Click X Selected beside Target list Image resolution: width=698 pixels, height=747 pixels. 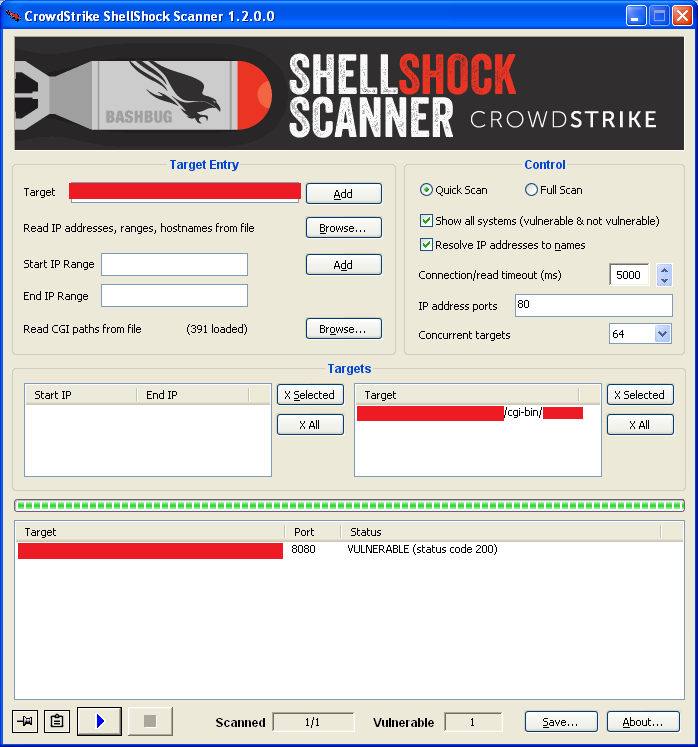tap(640, 394)
